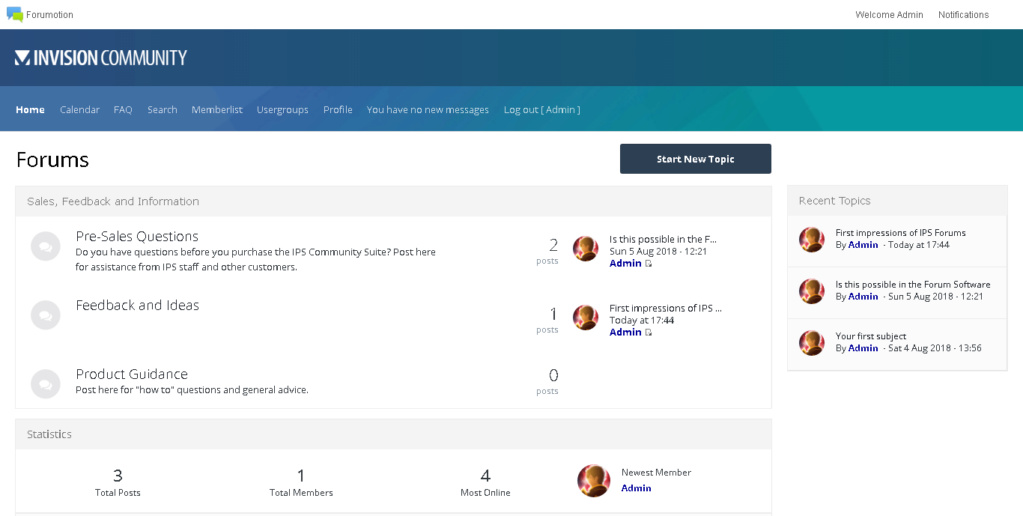Click the '2 posts' count for Pre-Sales Questions
This screenshot has height=516, width=1023.
click(547, 251)
